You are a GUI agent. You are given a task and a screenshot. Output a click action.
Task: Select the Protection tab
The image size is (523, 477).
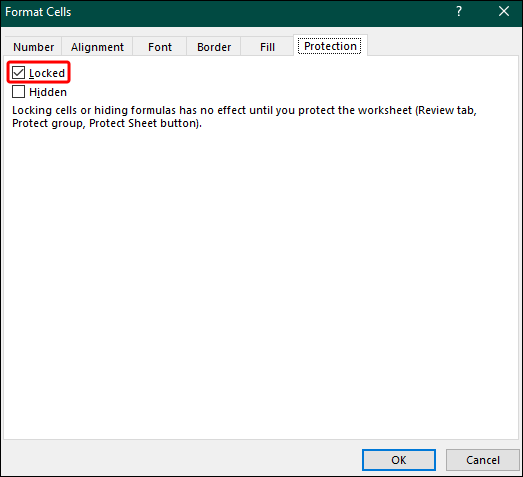point(330,46)
